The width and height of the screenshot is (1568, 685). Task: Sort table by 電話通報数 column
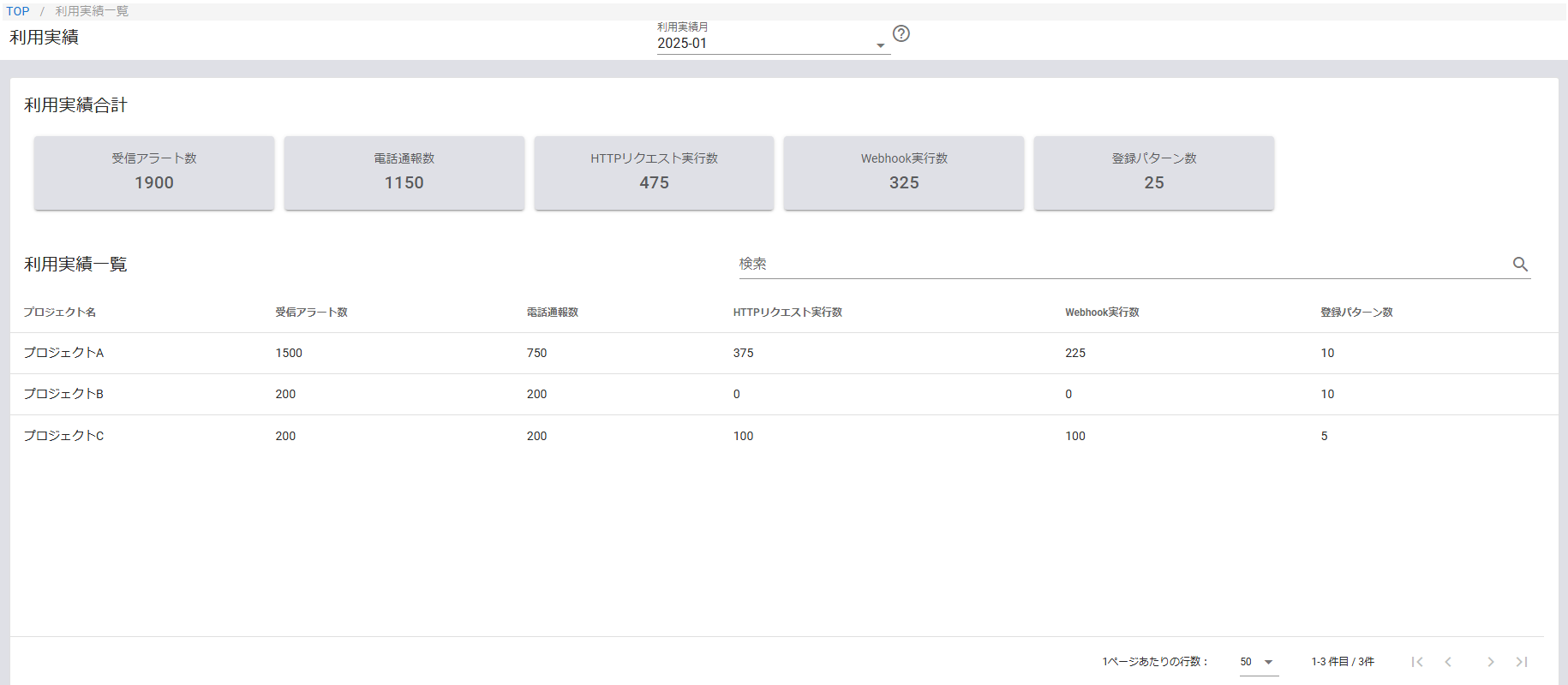point(553,313)
